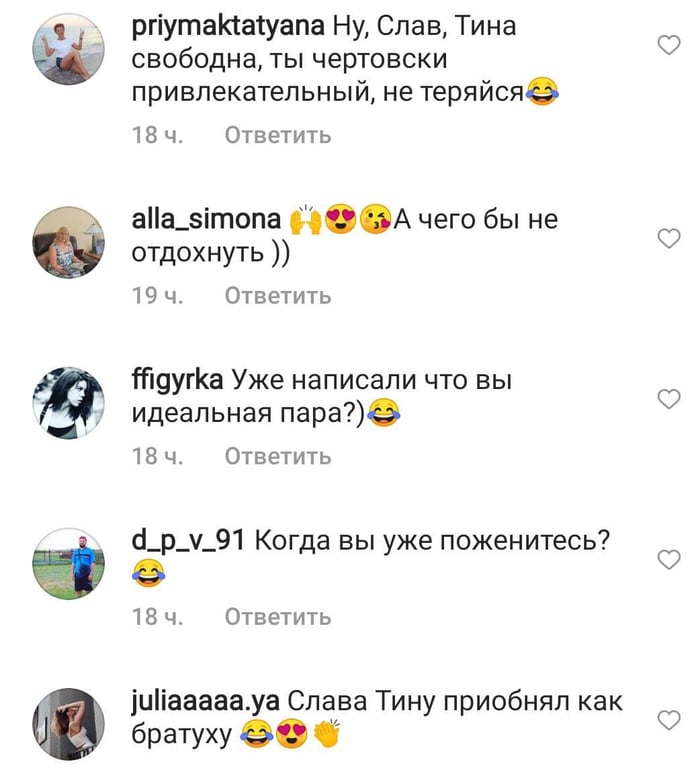Open the ffigyrka username link
Image resolution: width=696 pixels, height=768 pixels.
pos(177,381)
